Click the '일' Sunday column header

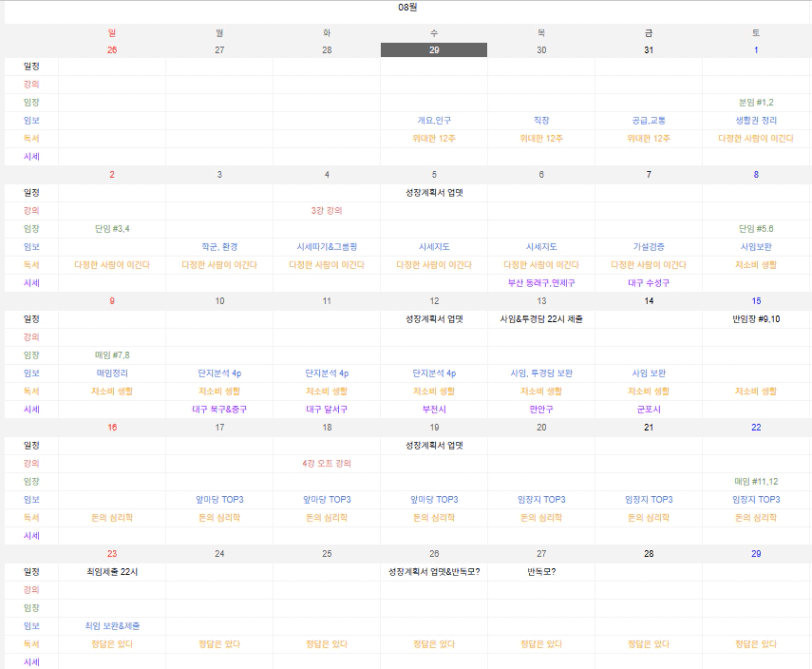tap(112, 33)
